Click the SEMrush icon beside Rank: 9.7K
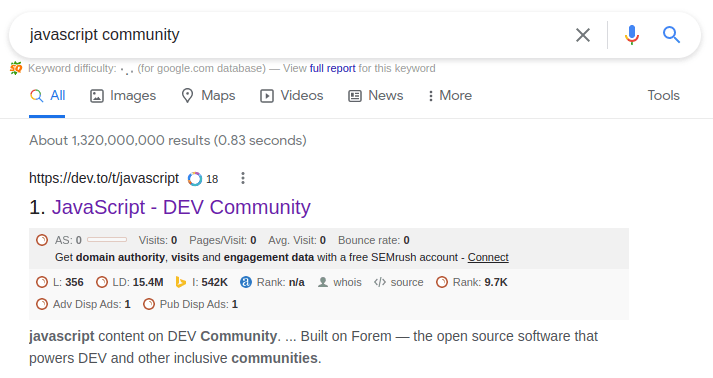The image size is (713, 378). [442, 282]
